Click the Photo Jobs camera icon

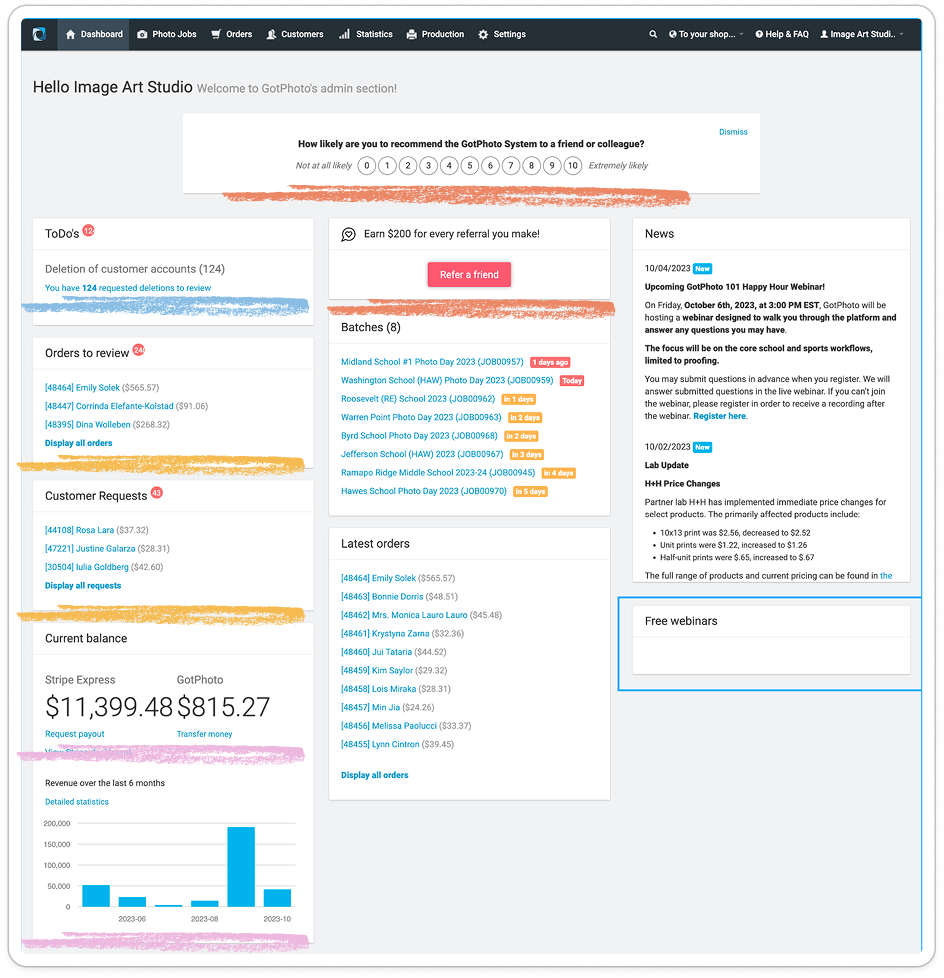coord(142,34)
